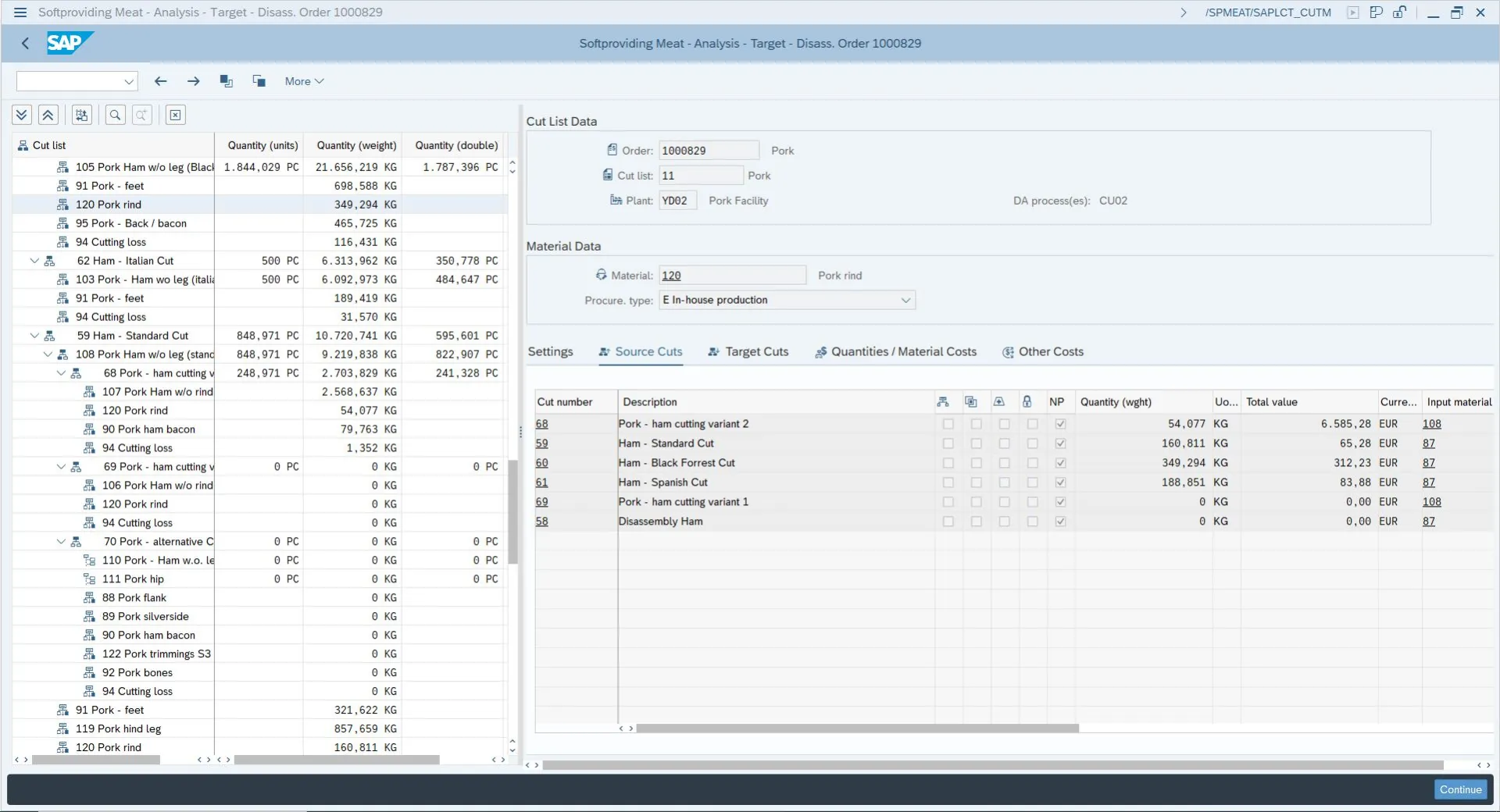Open the More menu
This screenshot has height=812, width=1500.
[304, 81]
